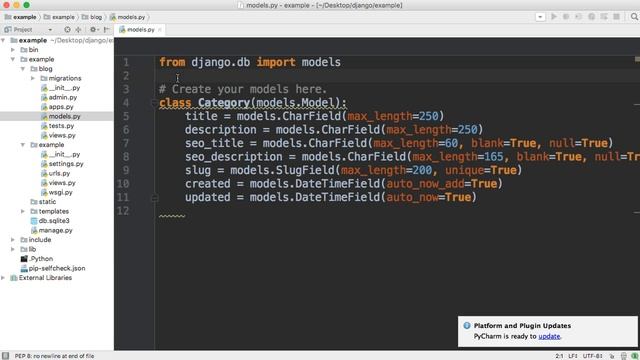Select manage.py file
This screenshot has width=640, height=360.
(x=52, y=231)
